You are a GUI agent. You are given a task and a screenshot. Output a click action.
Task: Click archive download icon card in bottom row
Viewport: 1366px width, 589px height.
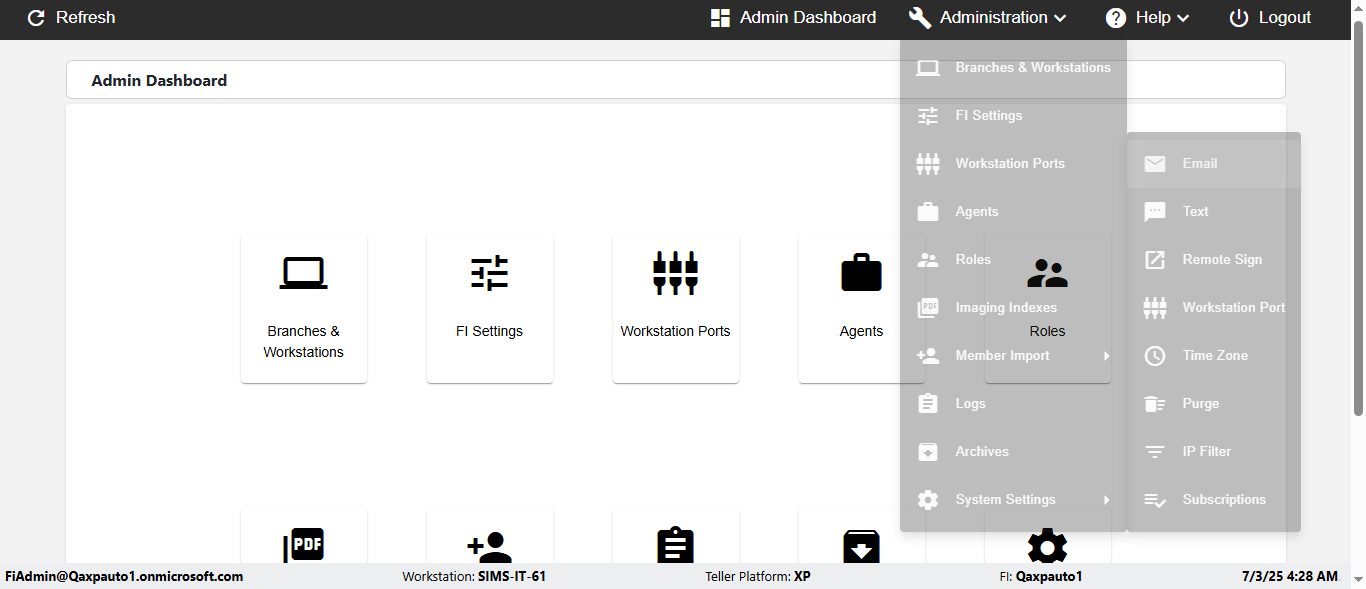[862, 546]
